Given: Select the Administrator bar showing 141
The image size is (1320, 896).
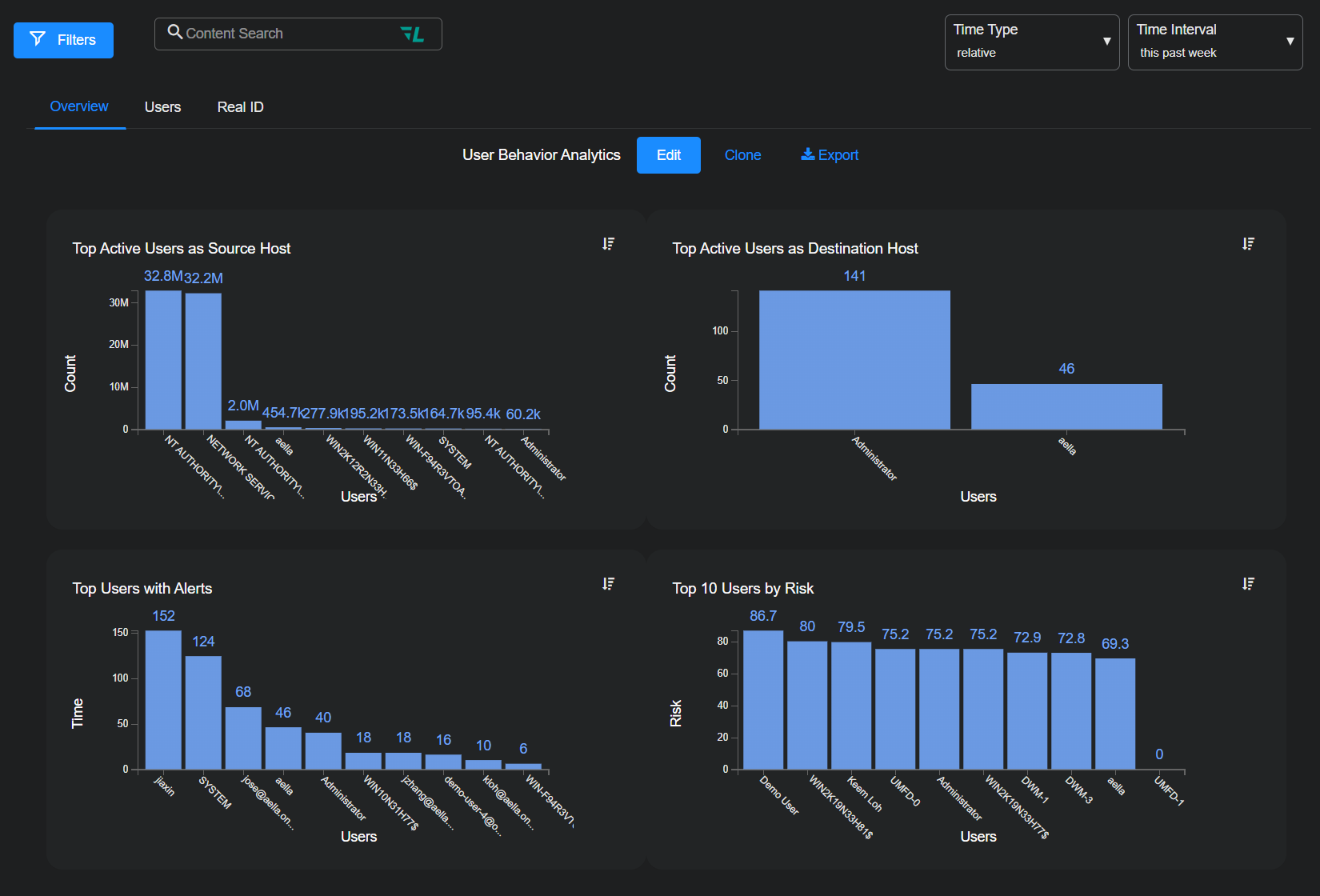Looking at the screenshot, I should click(854, 360).
